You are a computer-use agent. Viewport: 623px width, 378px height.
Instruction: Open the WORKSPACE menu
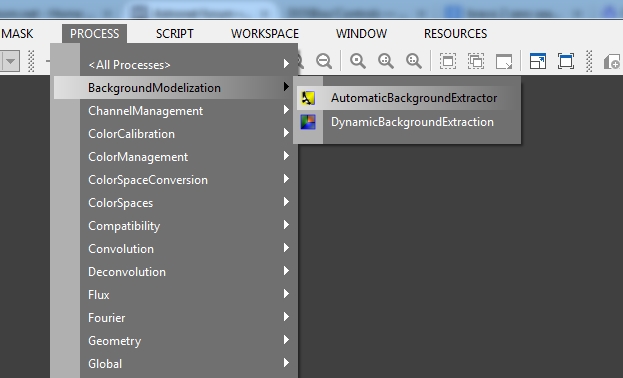coord(265,34)
